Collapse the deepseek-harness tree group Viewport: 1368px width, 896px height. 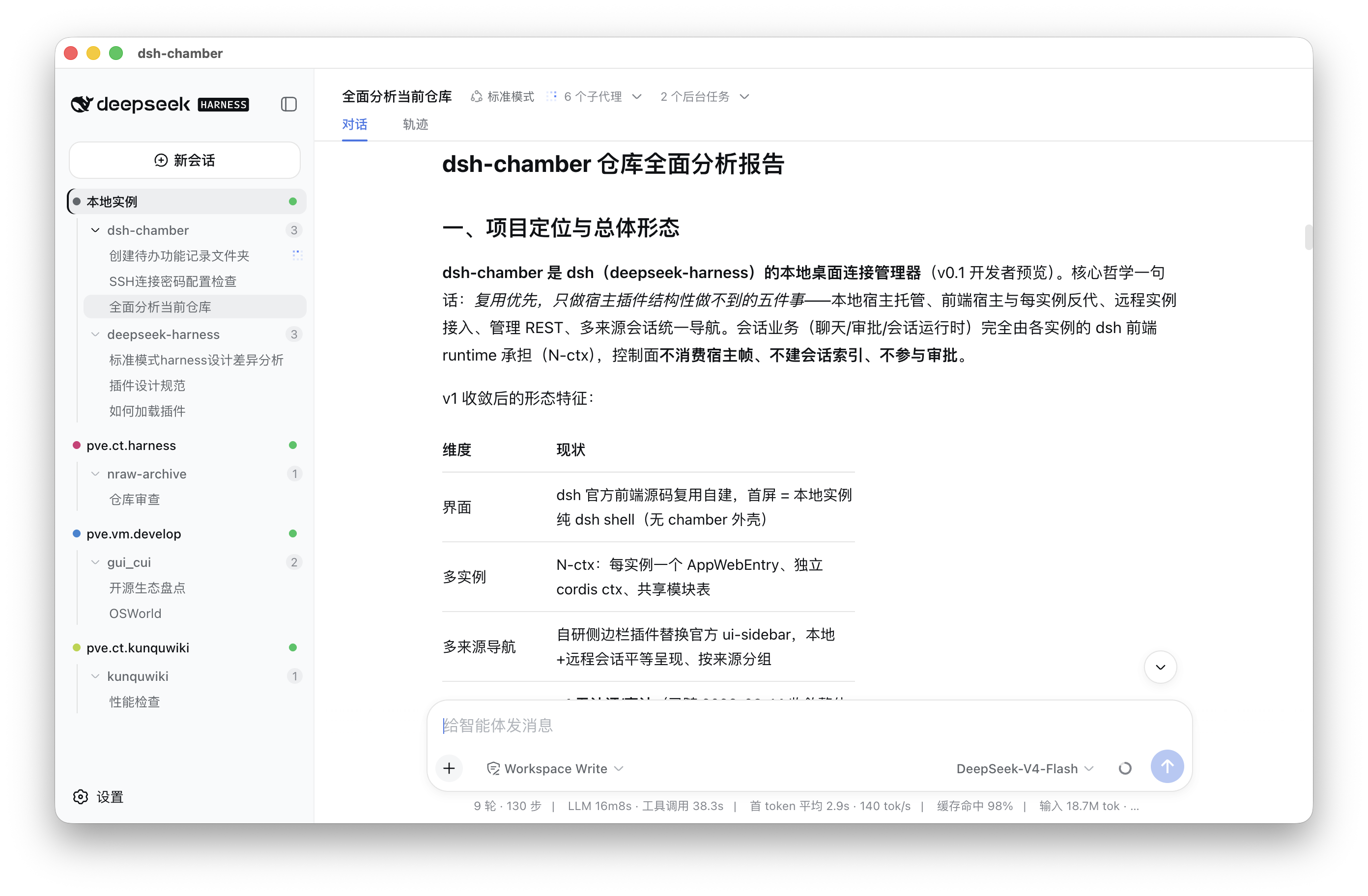[x=95, y=335]
